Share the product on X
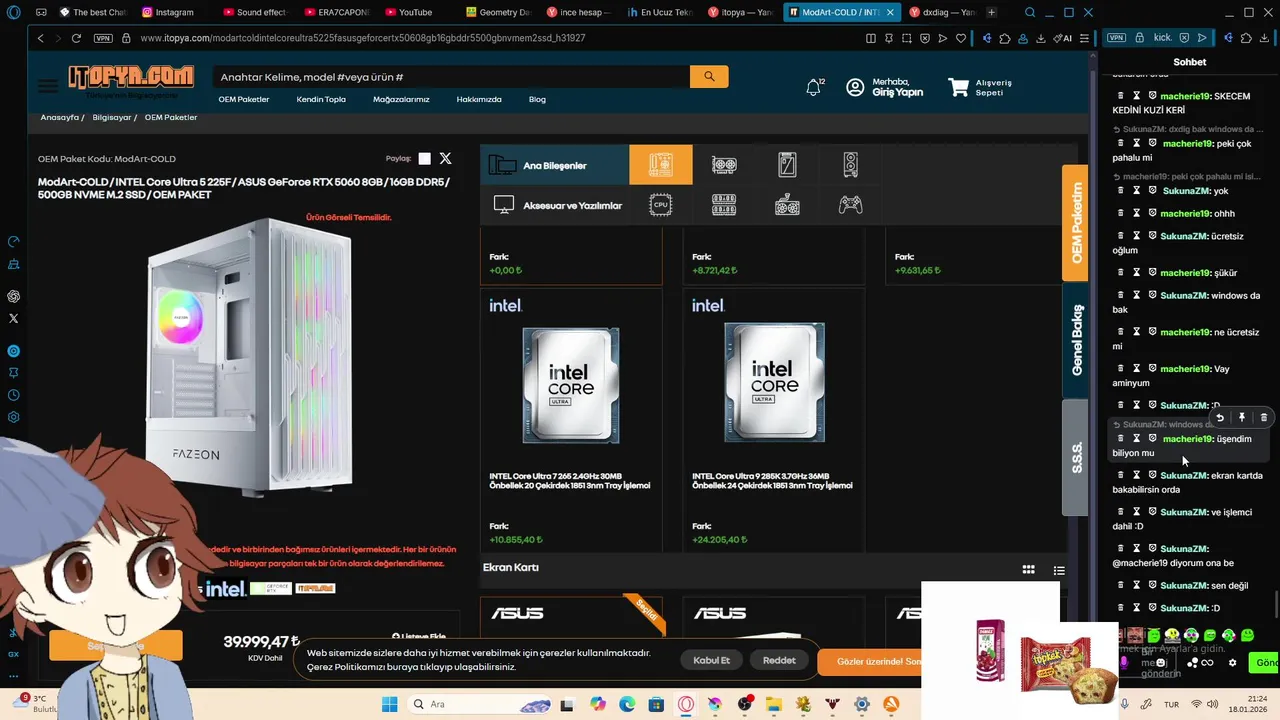 (x=445, y=159)
